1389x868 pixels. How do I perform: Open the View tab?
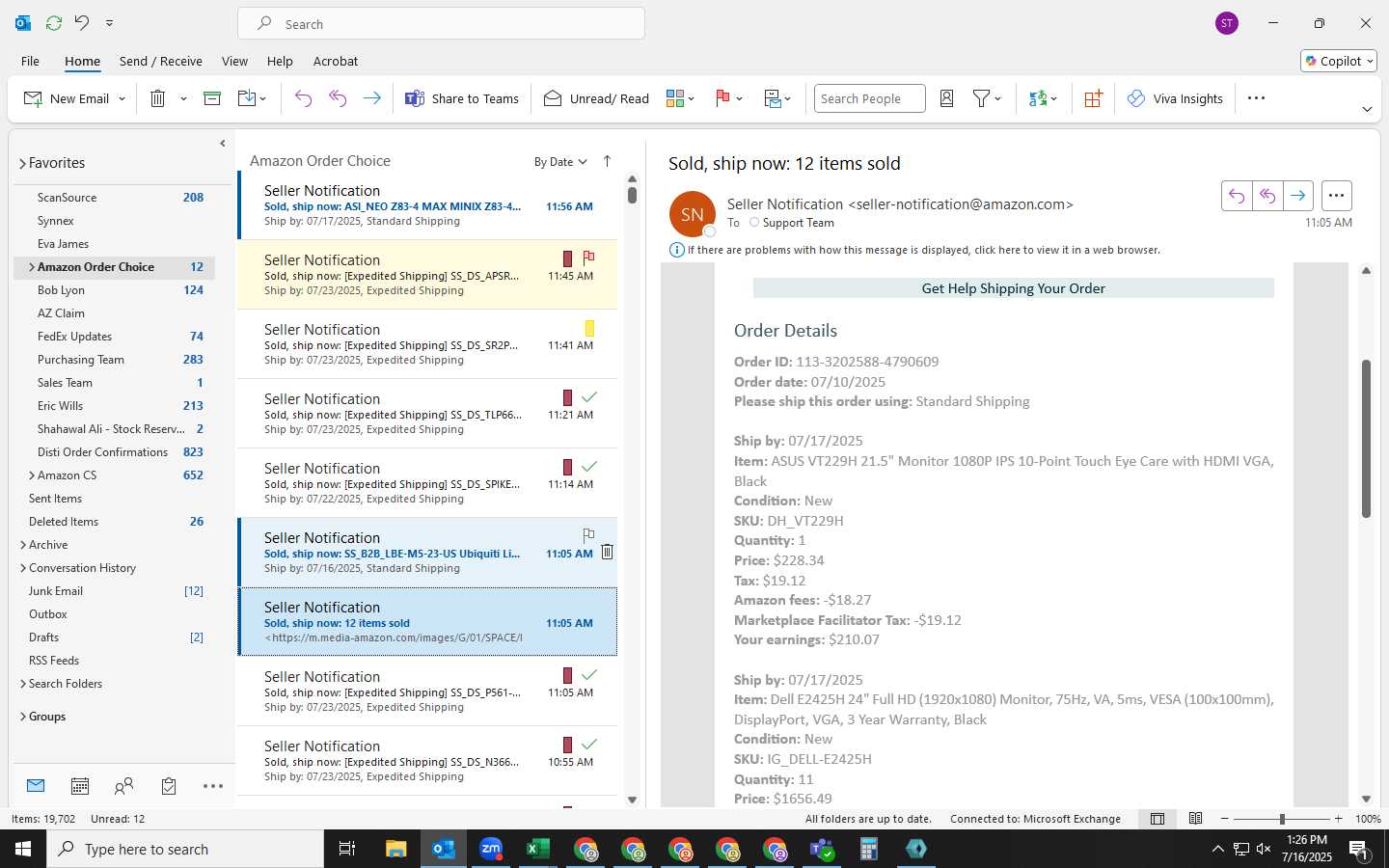234,61
